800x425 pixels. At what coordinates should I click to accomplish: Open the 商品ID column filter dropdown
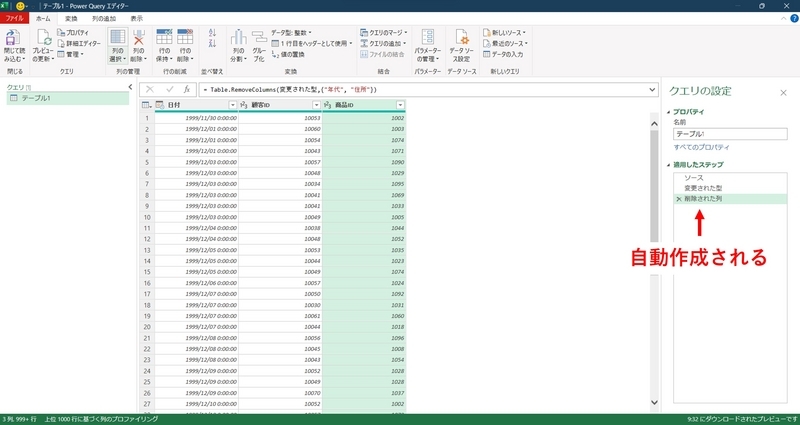[400, 105]
